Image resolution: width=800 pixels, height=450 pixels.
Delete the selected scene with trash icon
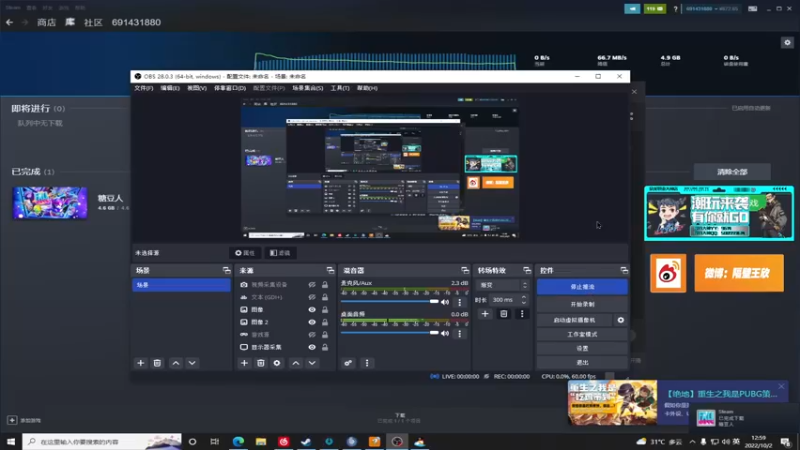click(157, 363)
